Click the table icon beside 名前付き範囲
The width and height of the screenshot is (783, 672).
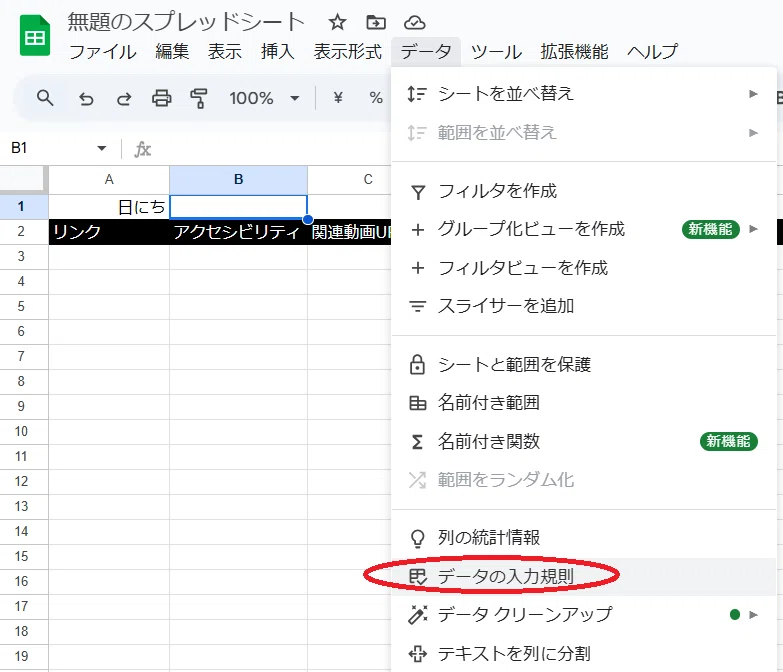coord(417,403)
